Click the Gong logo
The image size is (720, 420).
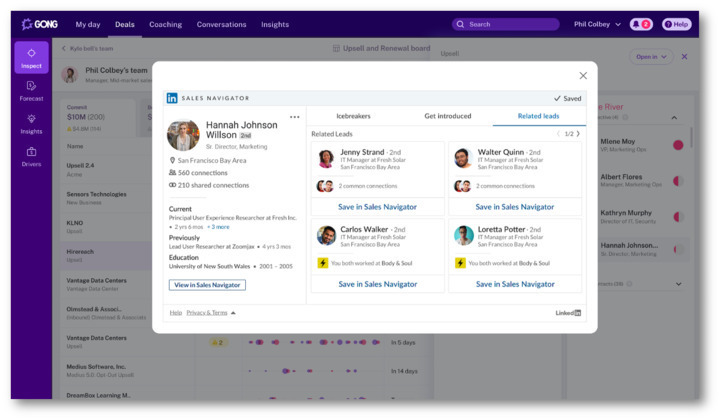click(39, 24)
